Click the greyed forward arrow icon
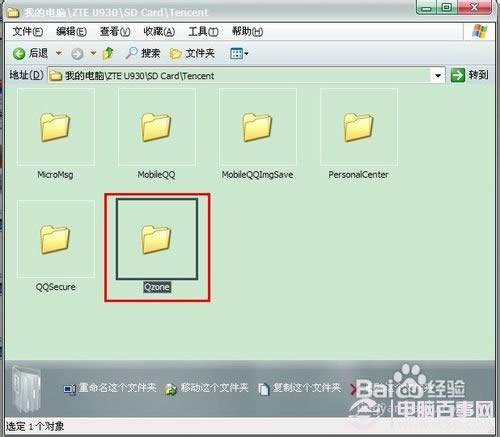This screenshot has height=437, width=500. tap(77, 53)
